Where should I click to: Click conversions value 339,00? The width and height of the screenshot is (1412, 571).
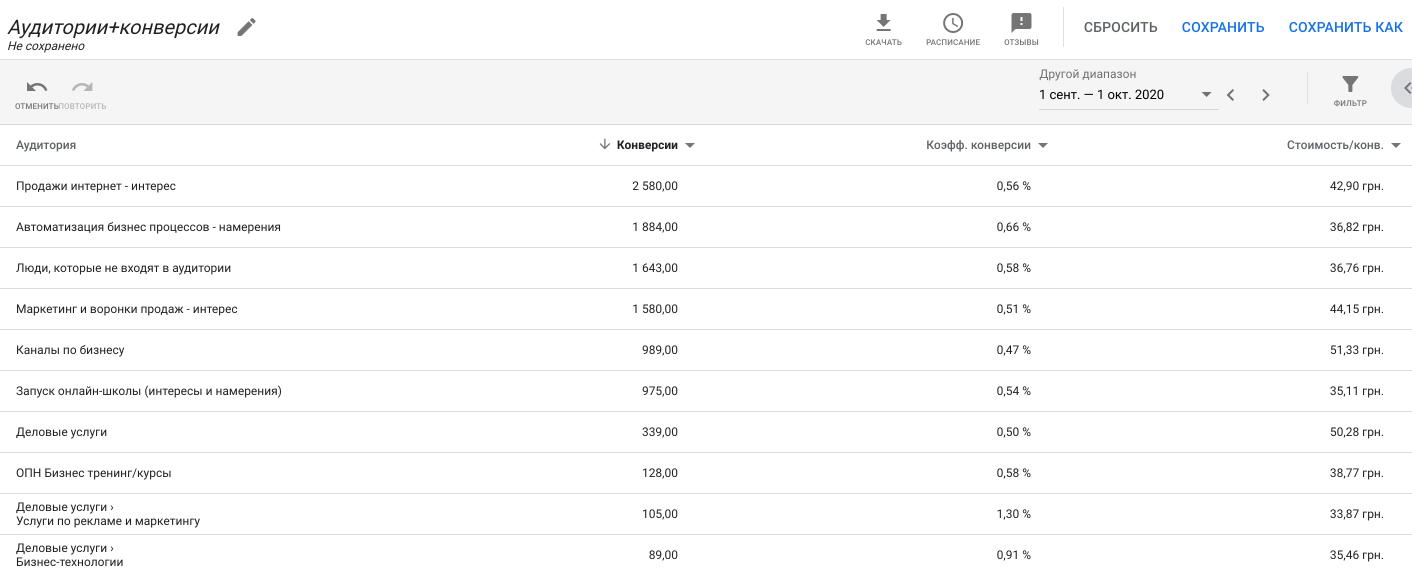pyautogui.click(x=660, y=432)
